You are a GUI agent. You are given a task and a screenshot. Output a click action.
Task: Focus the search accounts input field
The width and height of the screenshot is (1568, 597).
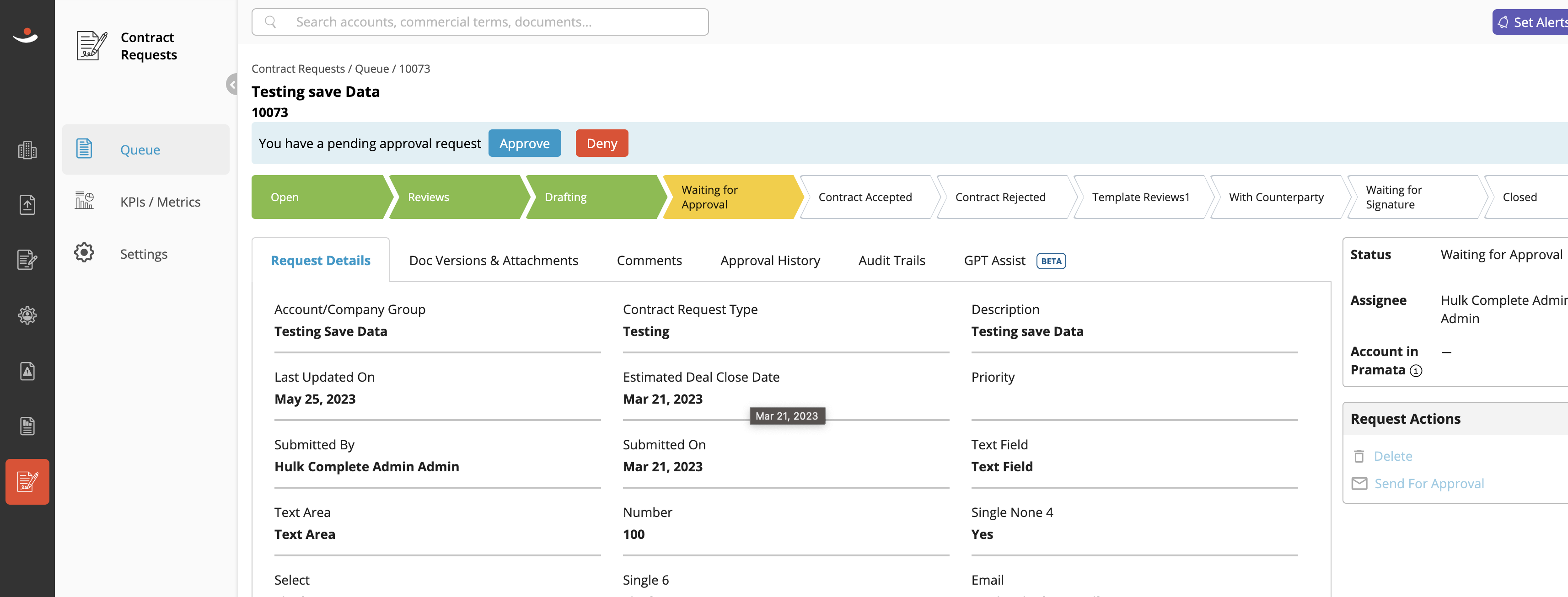[x=480, y=22]
